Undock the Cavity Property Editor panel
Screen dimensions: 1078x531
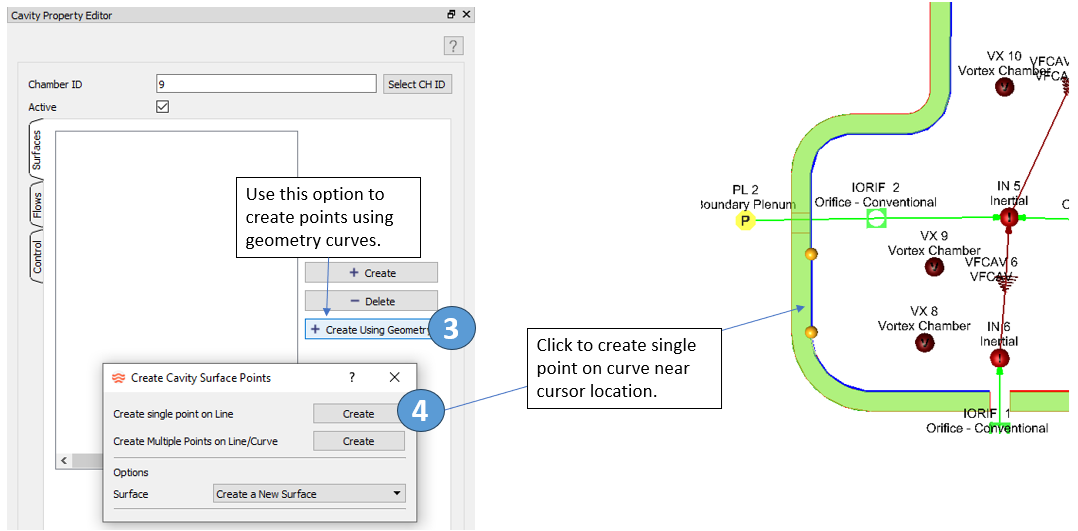coord(452,15)
